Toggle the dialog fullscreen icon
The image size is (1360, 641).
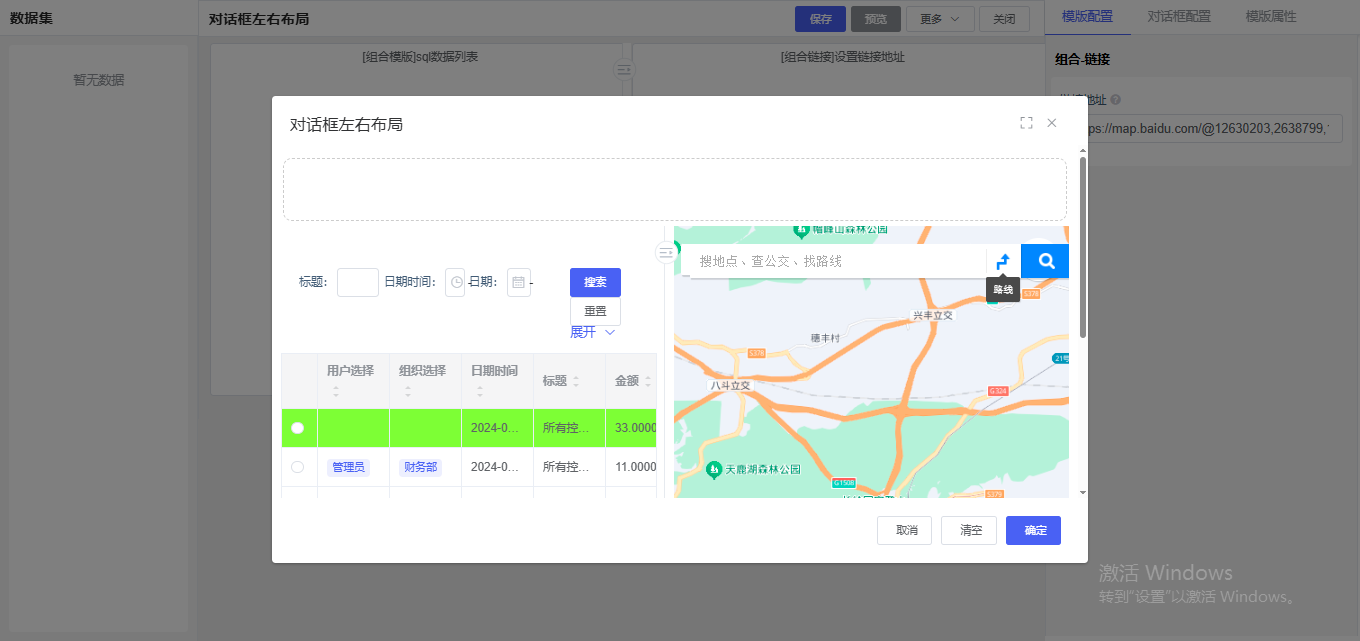pos(1026,123)
